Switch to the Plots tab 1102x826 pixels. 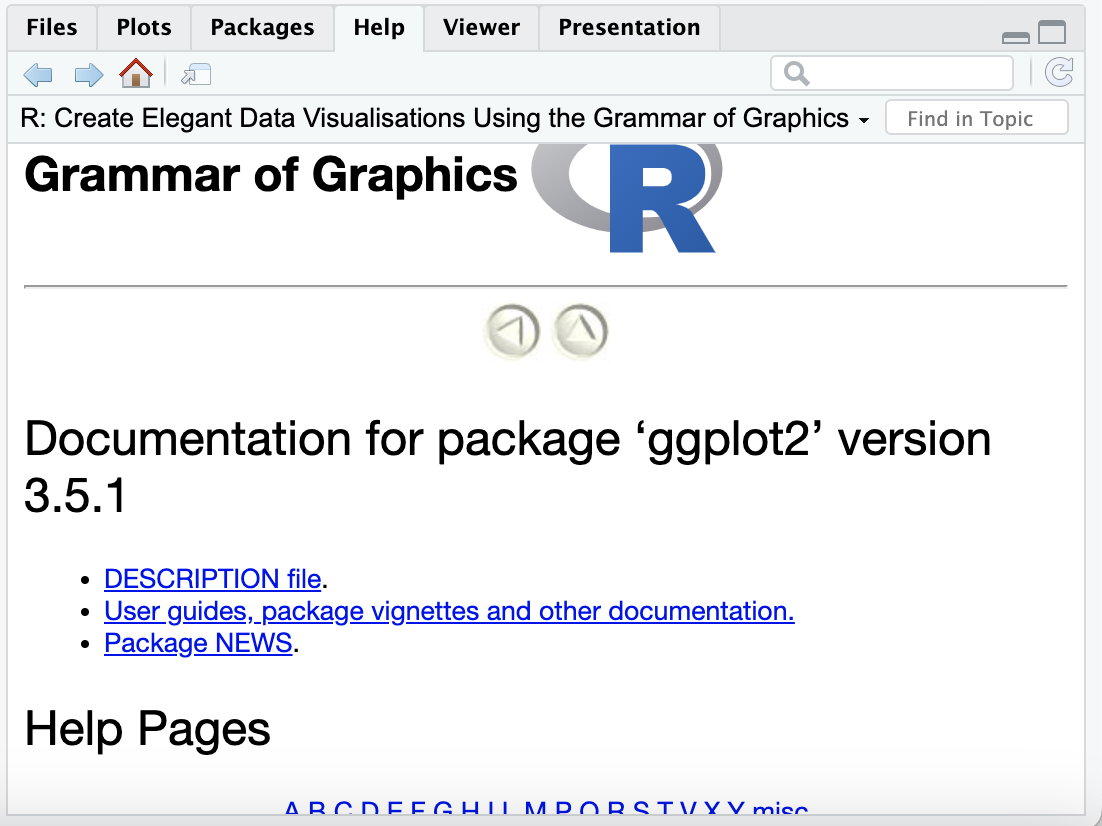point(143,27)
